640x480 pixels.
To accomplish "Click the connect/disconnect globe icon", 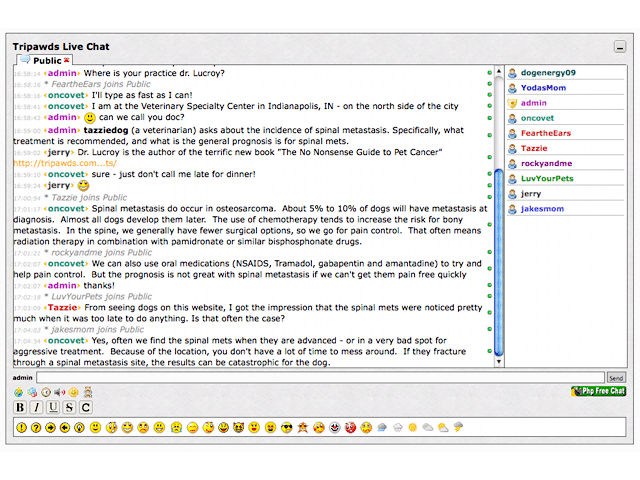I will tap(18, 393).
